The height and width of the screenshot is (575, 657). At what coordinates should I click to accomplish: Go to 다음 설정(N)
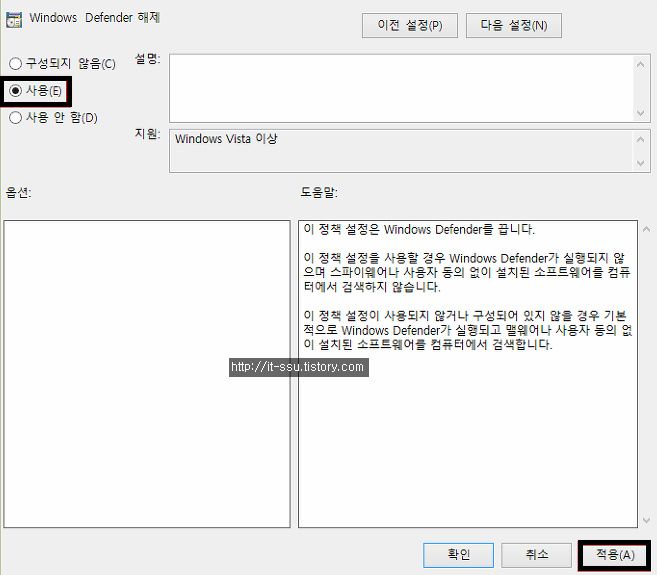[514, 26]
